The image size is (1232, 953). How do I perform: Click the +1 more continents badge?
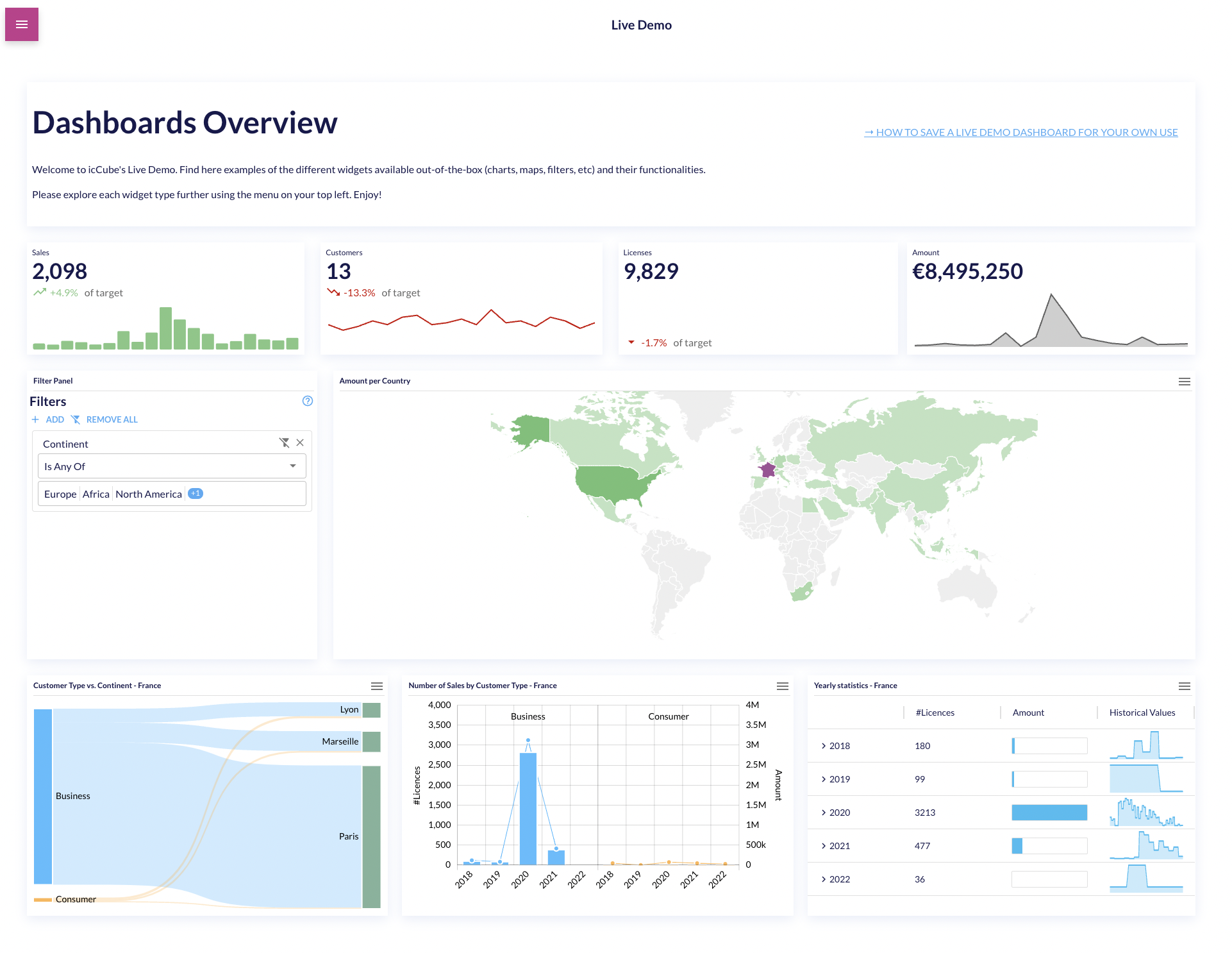196,494
